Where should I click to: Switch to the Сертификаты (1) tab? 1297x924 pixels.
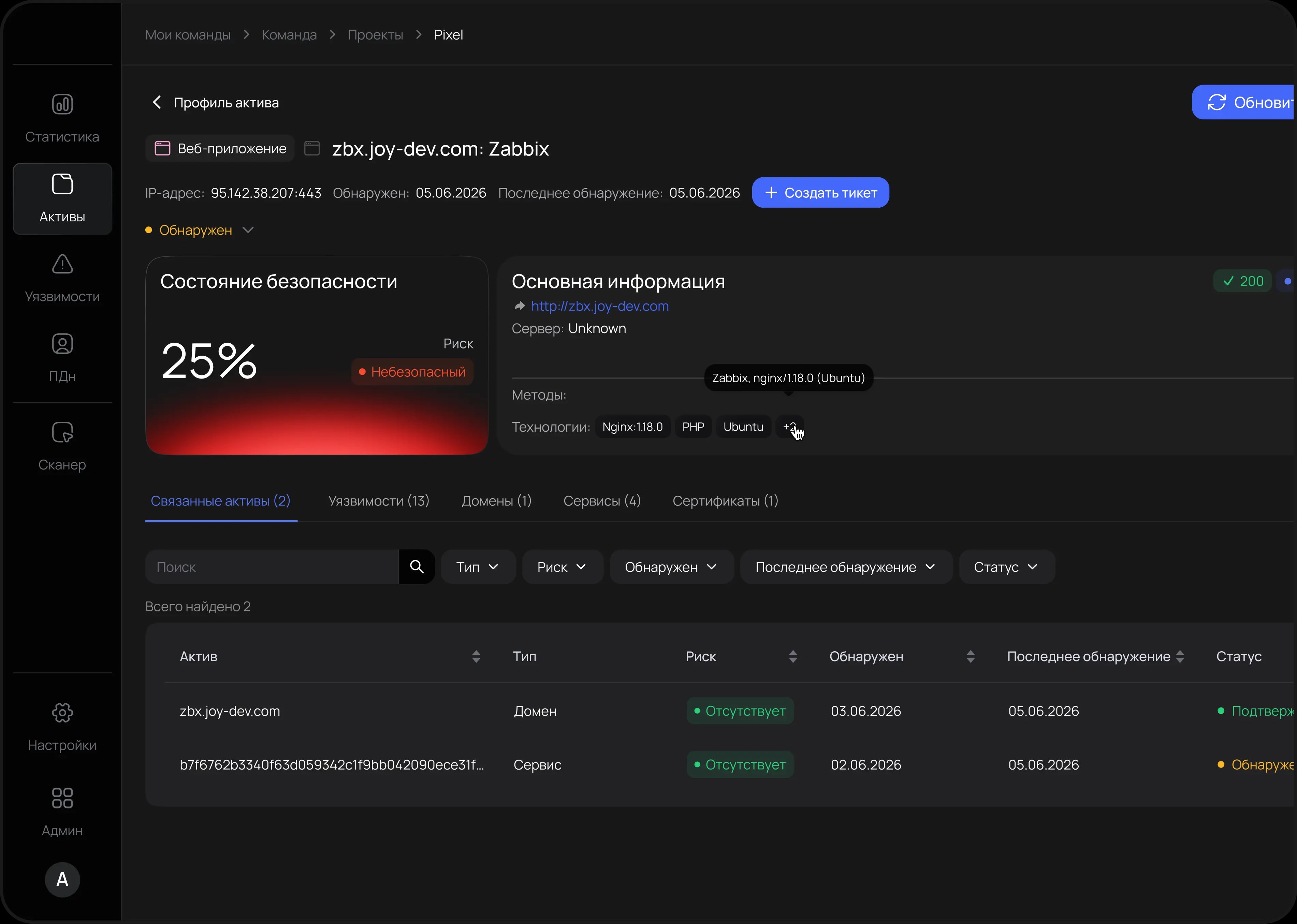click(x=725, y=501)
